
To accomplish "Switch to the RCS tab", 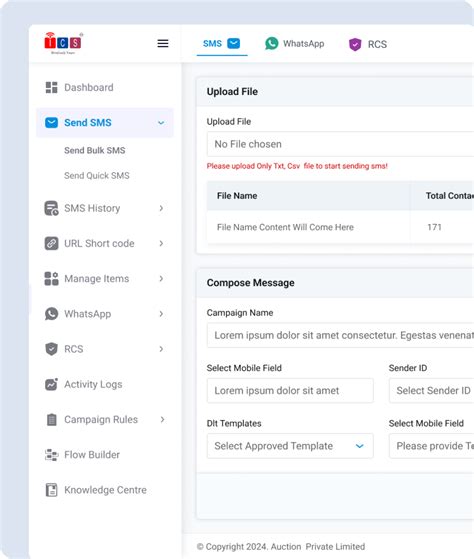I will point(368,45).
